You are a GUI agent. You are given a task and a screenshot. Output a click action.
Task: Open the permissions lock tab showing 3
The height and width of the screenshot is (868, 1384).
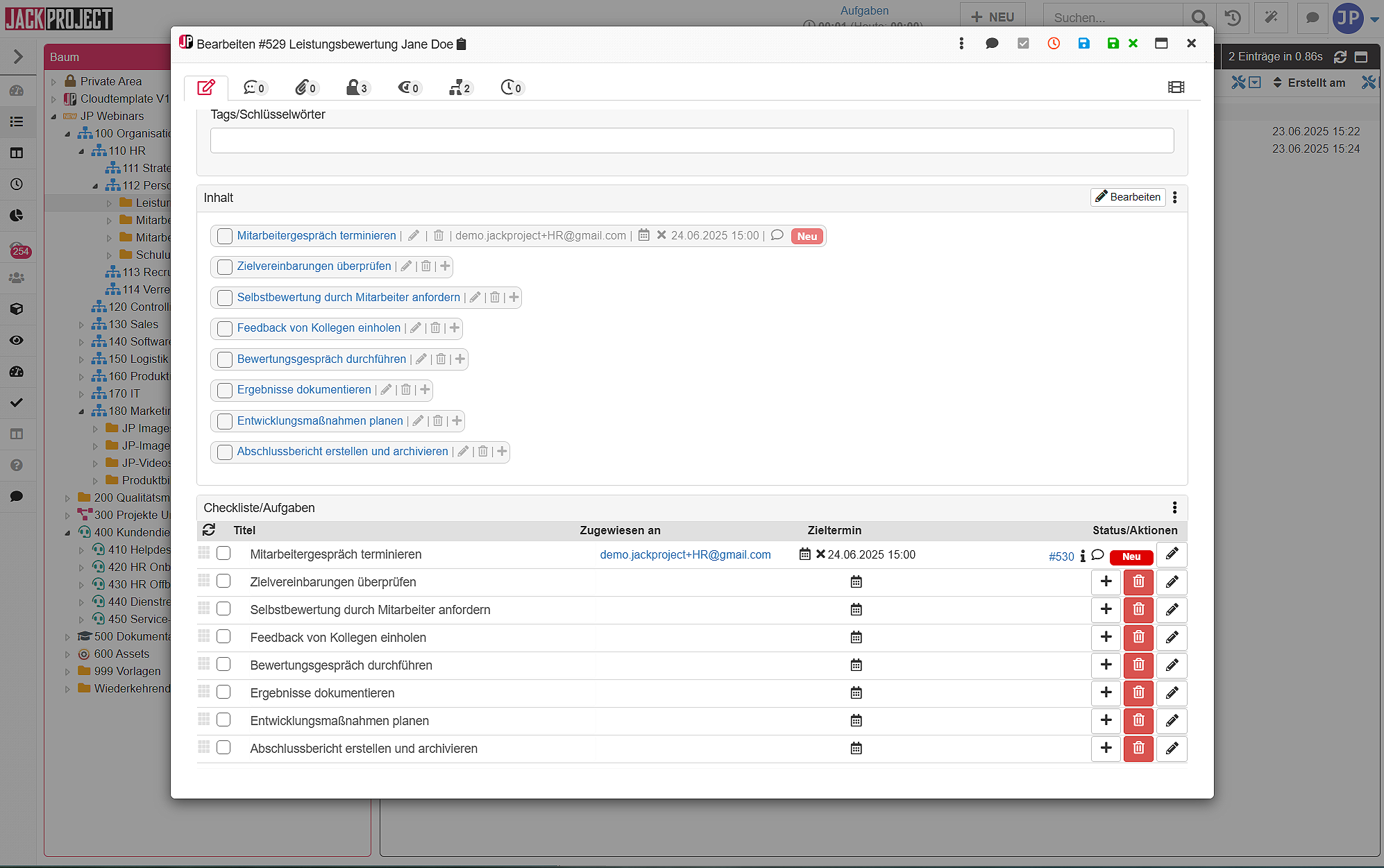pyautogui.click(x=357, y=87)
